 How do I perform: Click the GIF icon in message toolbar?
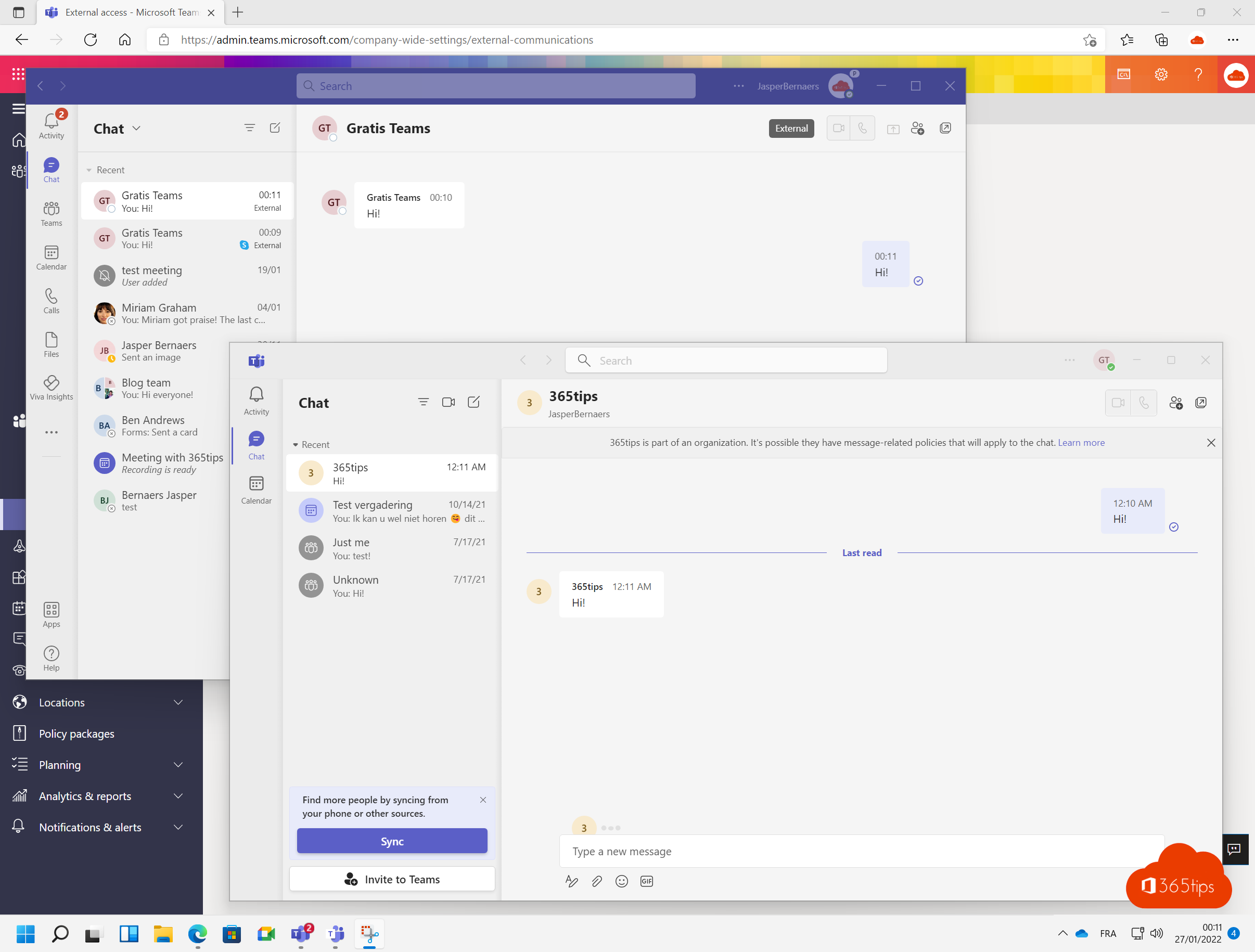coord(646,881)
